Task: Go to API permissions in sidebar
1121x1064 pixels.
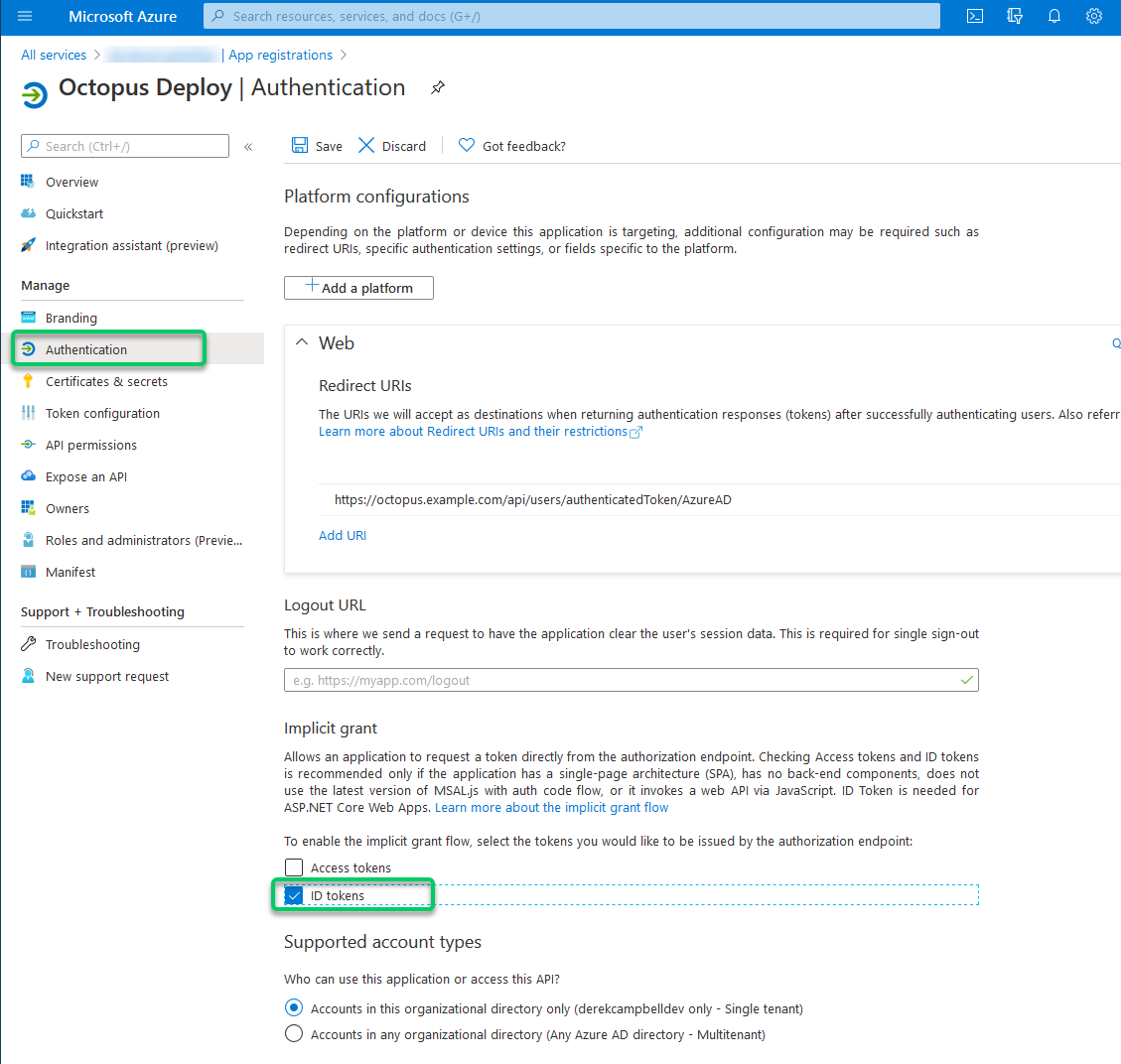Action: tap(91, 446)
